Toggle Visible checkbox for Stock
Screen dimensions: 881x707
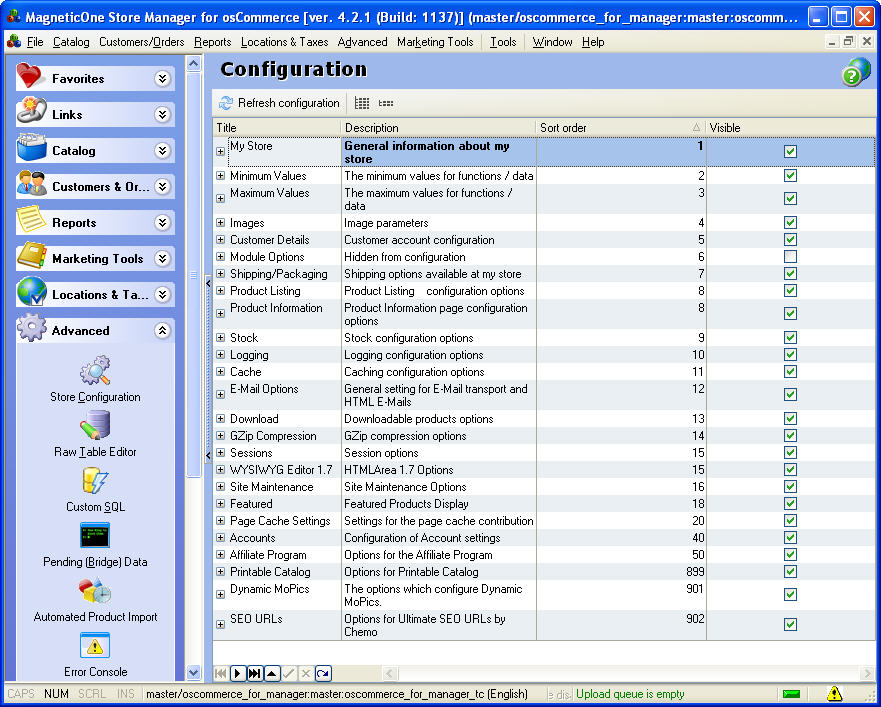click(x=791, y=337)
